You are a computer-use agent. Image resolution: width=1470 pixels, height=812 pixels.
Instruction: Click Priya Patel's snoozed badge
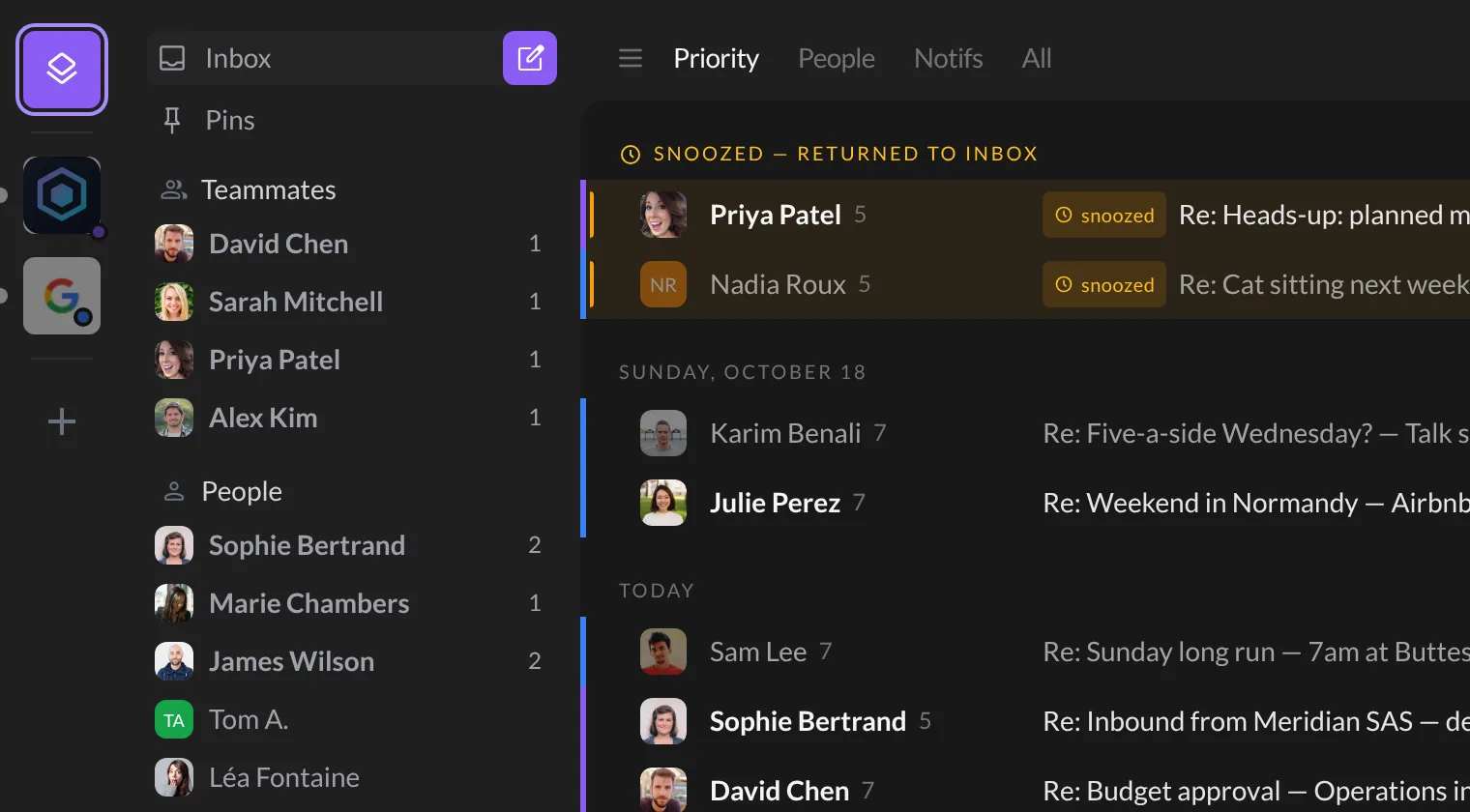[x=1104, y=215]
